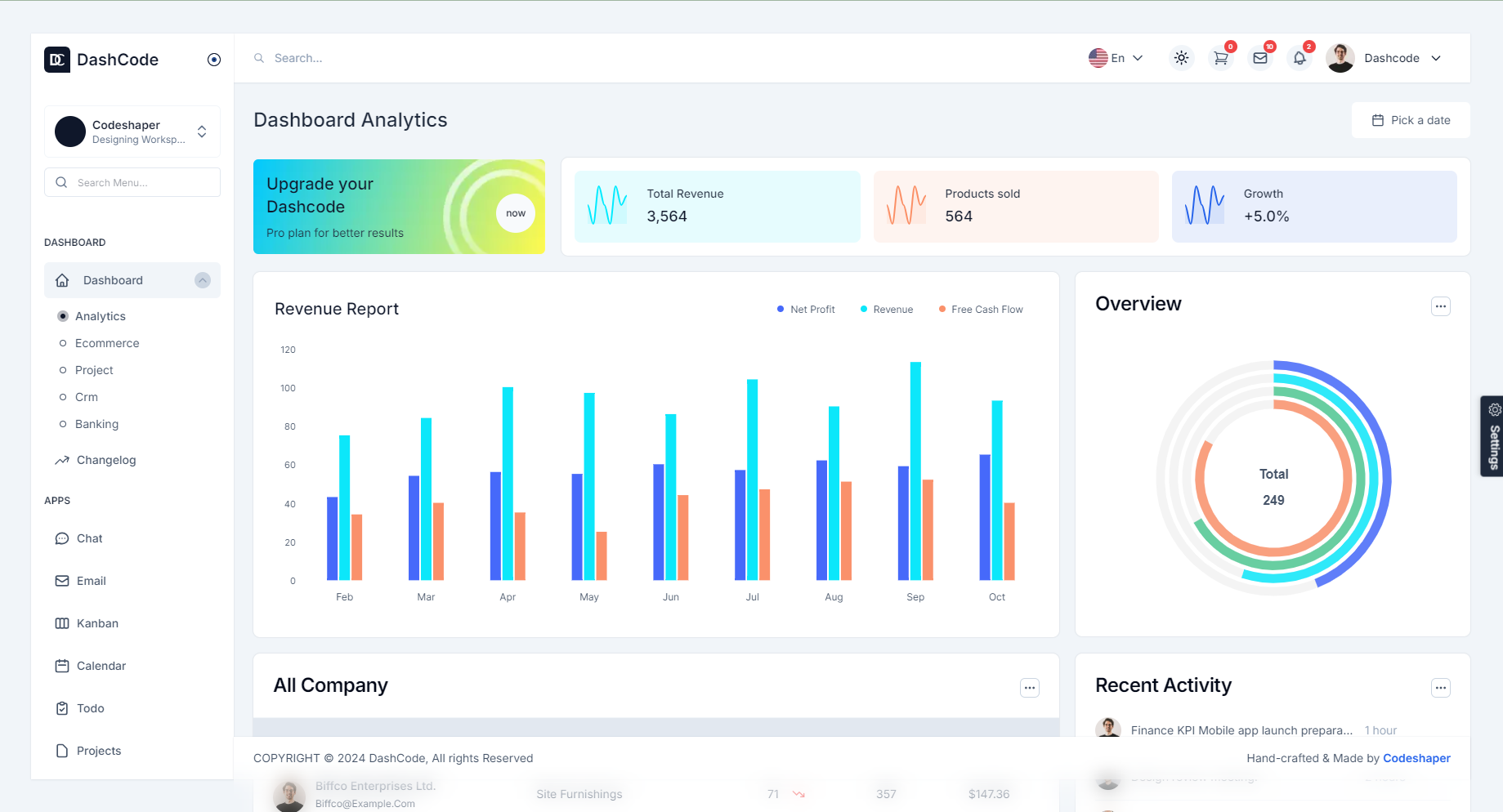Toggle the sidebar collapse radio icon
Screen dimensions: 1503x812
coord(214,60)
